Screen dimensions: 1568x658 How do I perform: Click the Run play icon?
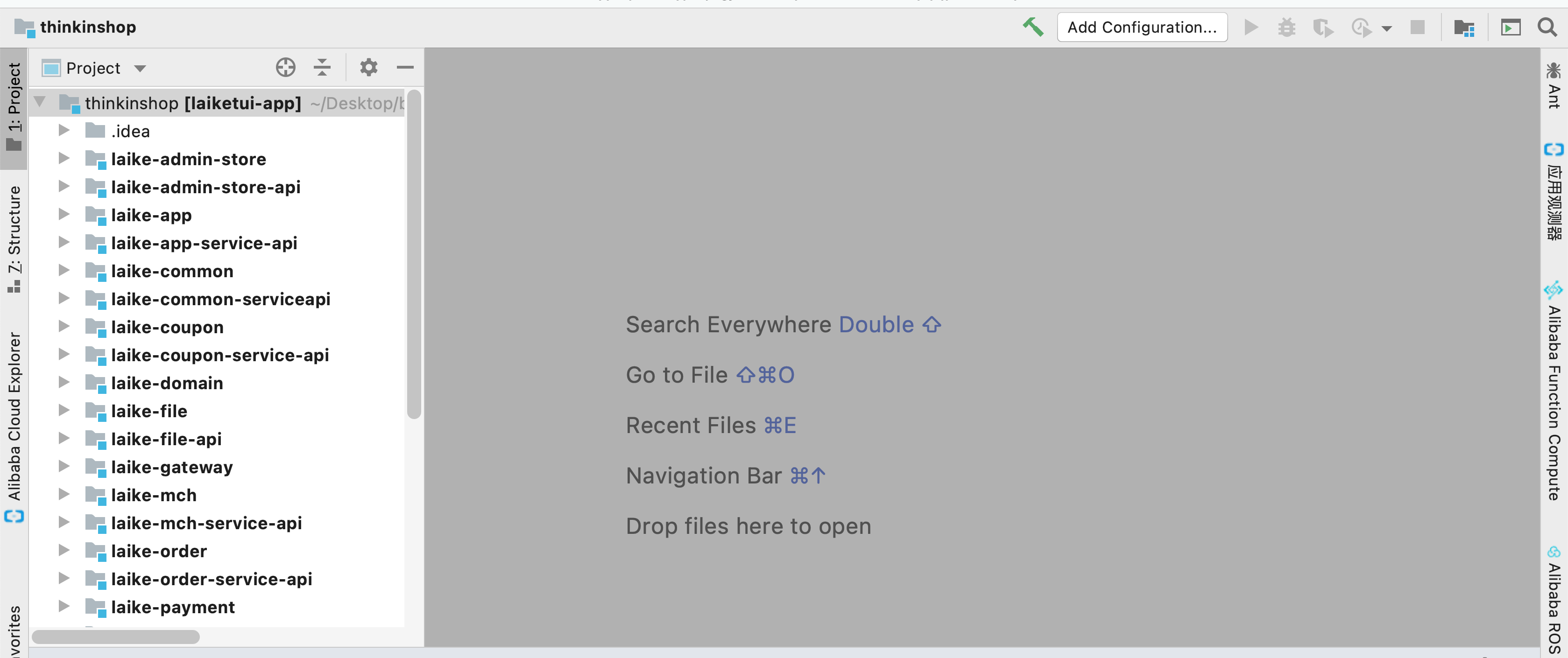1251,27
